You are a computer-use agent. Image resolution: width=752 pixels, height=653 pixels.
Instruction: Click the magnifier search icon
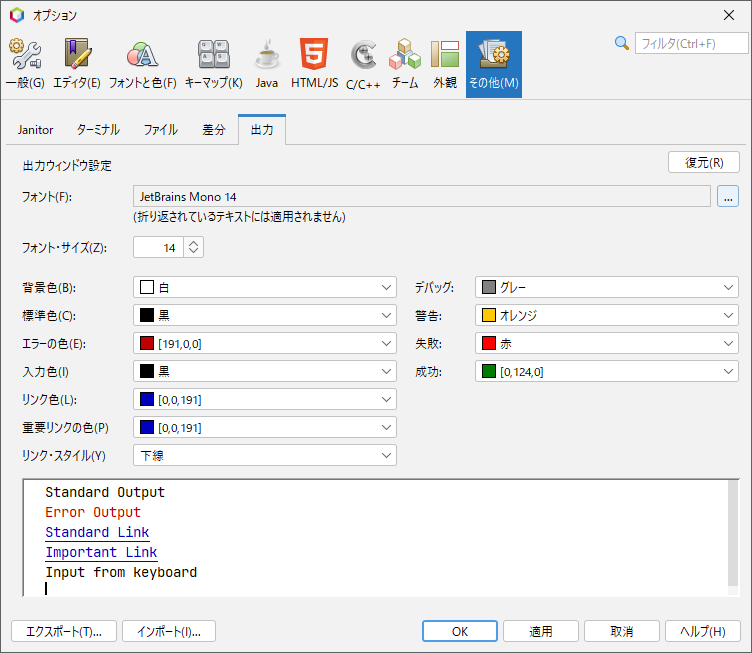[622, 43]
